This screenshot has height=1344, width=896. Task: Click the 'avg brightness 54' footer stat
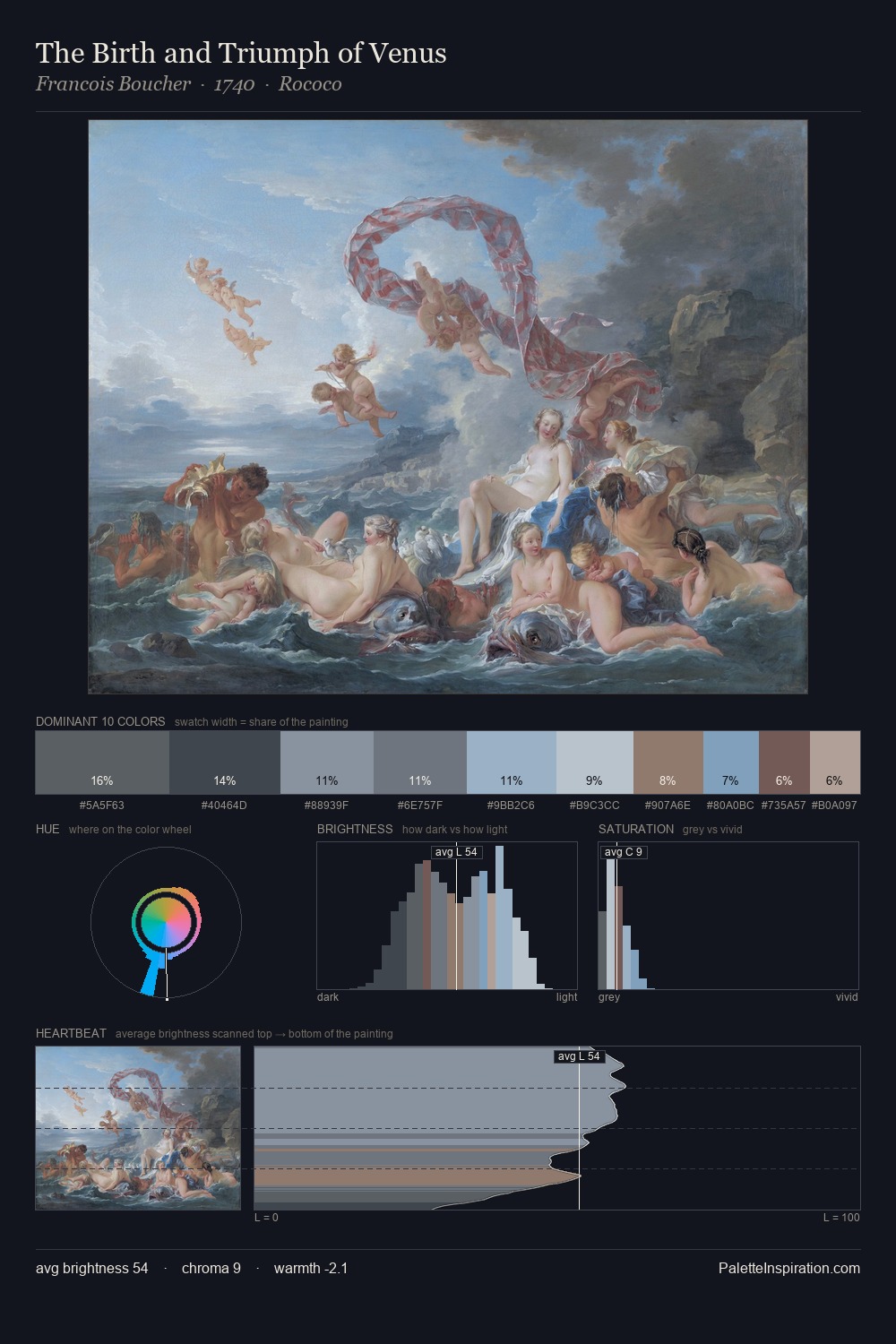coord(92,1268)
